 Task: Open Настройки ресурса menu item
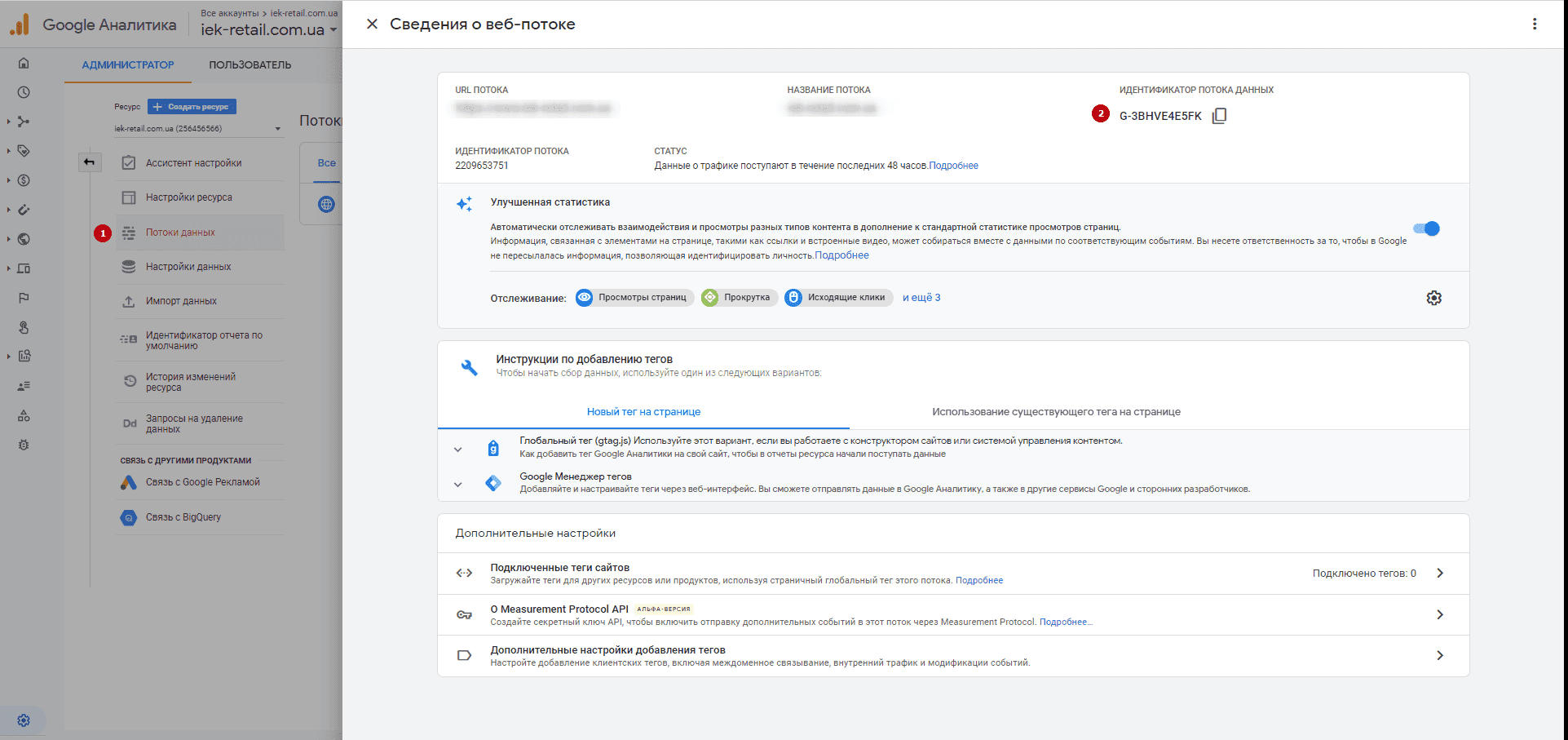click(200, 197)
